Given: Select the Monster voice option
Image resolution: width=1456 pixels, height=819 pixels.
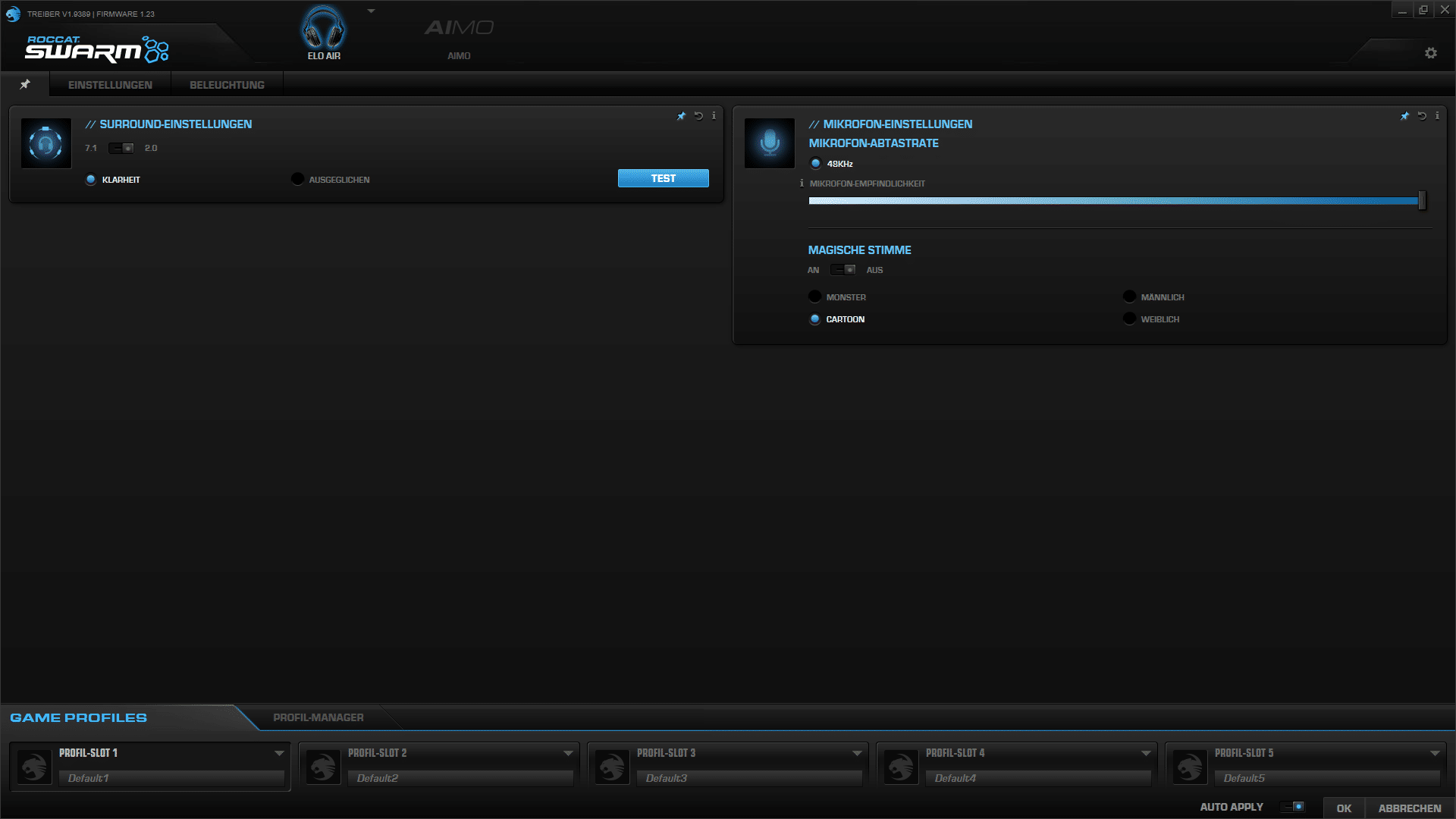Looking at the screenshot, I should pos(815,297).
